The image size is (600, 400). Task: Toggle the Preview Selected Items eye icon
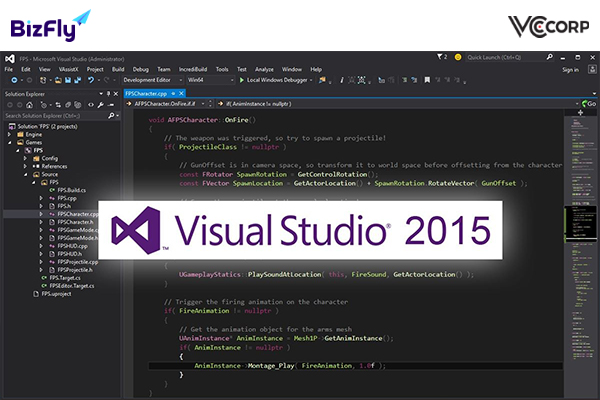pyautogui.click(x=91, y=105)
